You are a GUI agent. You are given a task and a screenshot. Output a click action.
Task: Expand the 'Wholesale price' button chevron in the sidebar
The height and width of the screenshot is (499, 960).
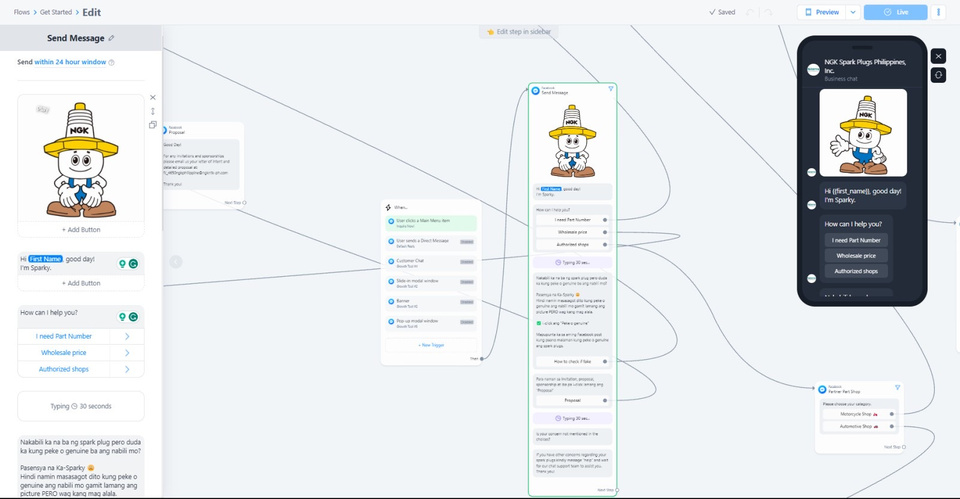point(127,353)
